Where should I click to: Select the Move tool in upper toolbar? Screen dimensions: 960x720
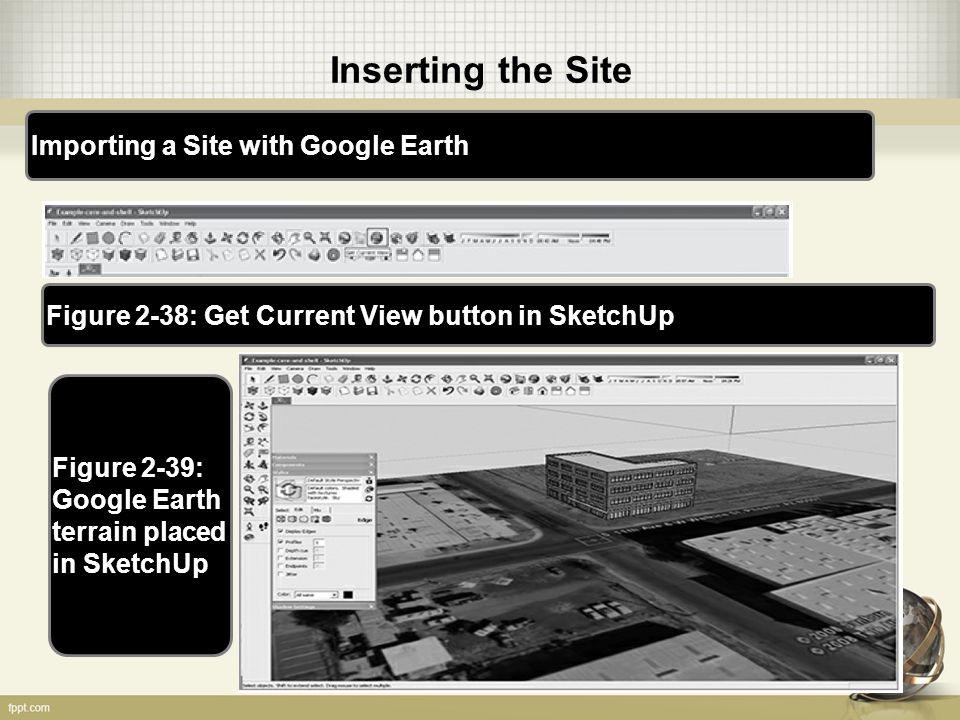227,238
